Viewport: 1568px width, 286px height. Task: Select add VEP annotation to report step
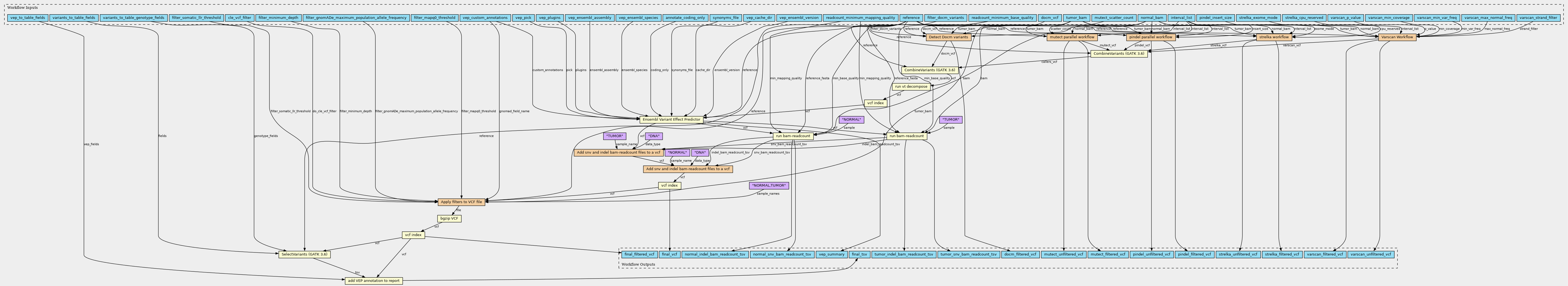click(374, 281)
